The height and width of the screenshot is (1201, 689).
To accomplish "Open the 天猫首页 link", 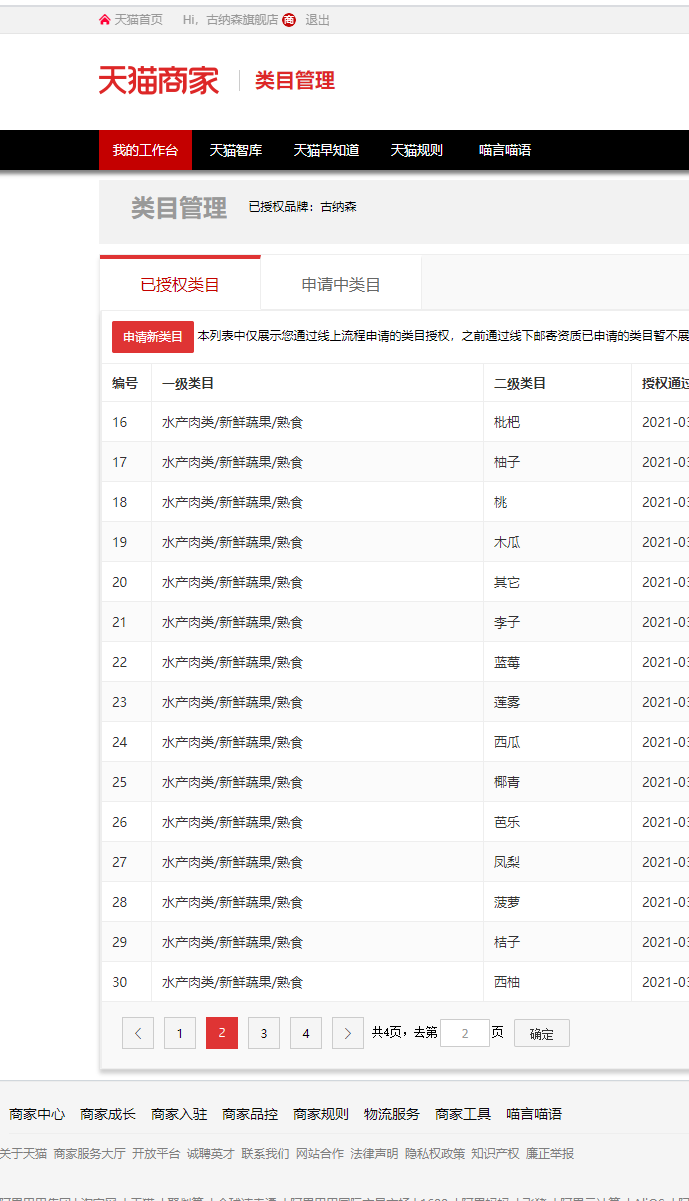I will pyautogui.click(x=139, y=20).
